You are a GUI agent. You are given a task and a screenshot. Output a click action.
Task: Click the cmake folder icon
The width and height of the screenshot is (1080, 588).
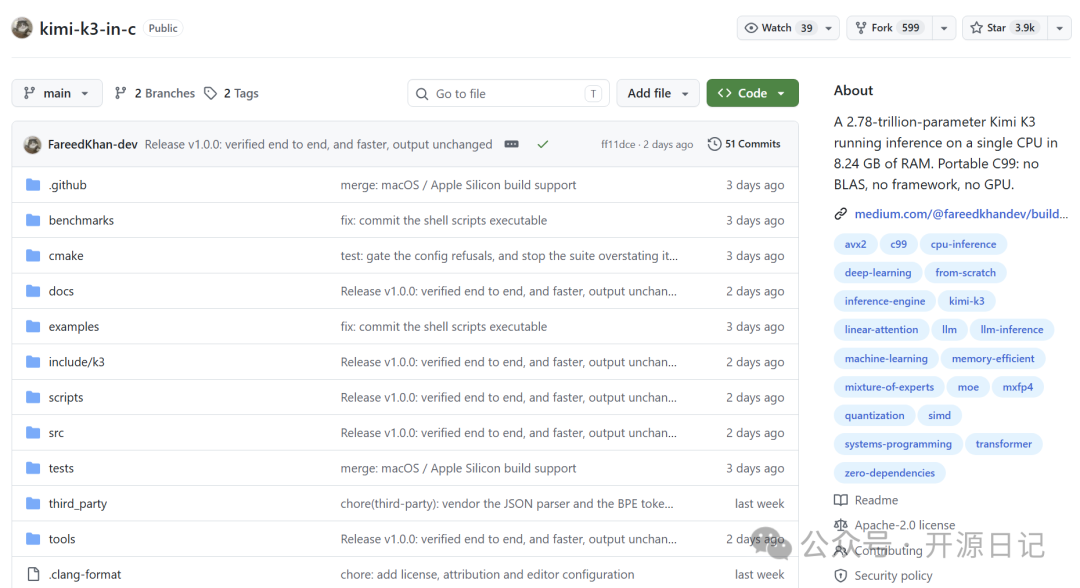(x=33, y=255)
